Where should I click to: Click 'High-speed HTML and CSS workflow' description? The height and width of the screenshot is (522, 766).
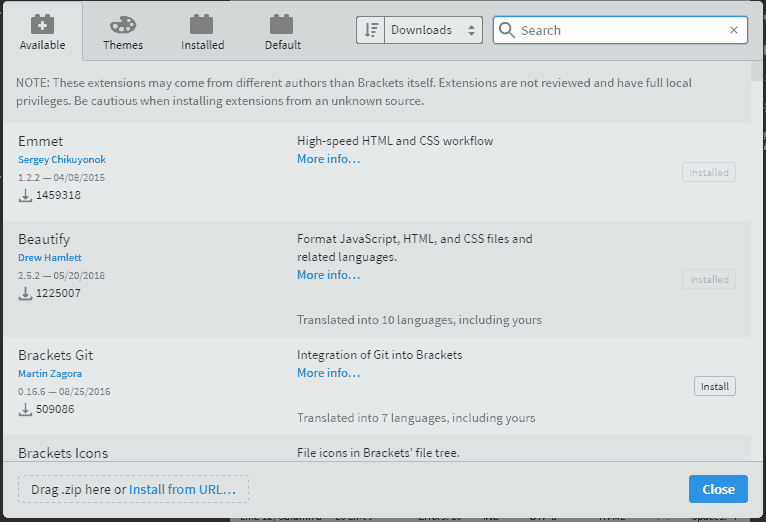tap(395, 141)
